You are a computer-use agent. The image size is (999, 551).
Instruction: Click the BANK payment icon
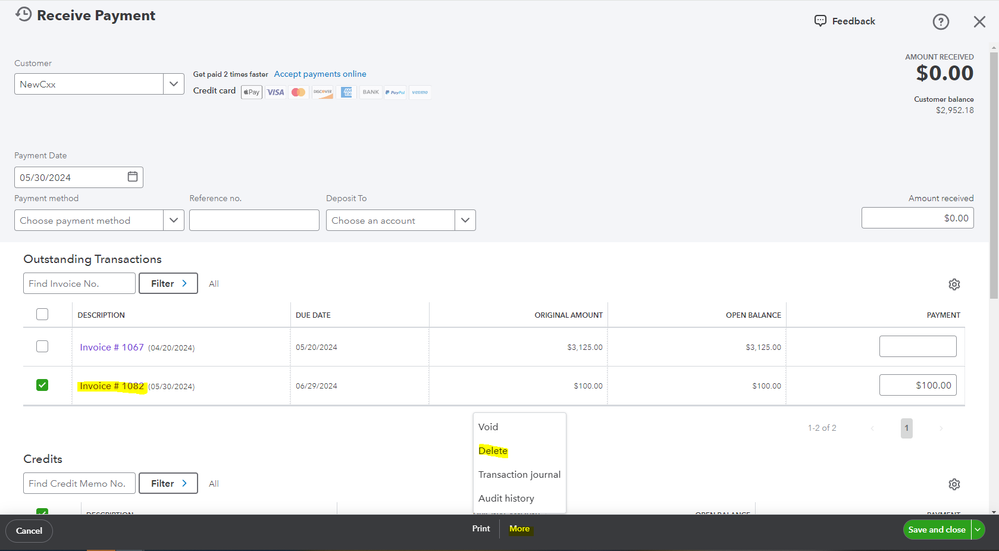[x=370, y=92]
